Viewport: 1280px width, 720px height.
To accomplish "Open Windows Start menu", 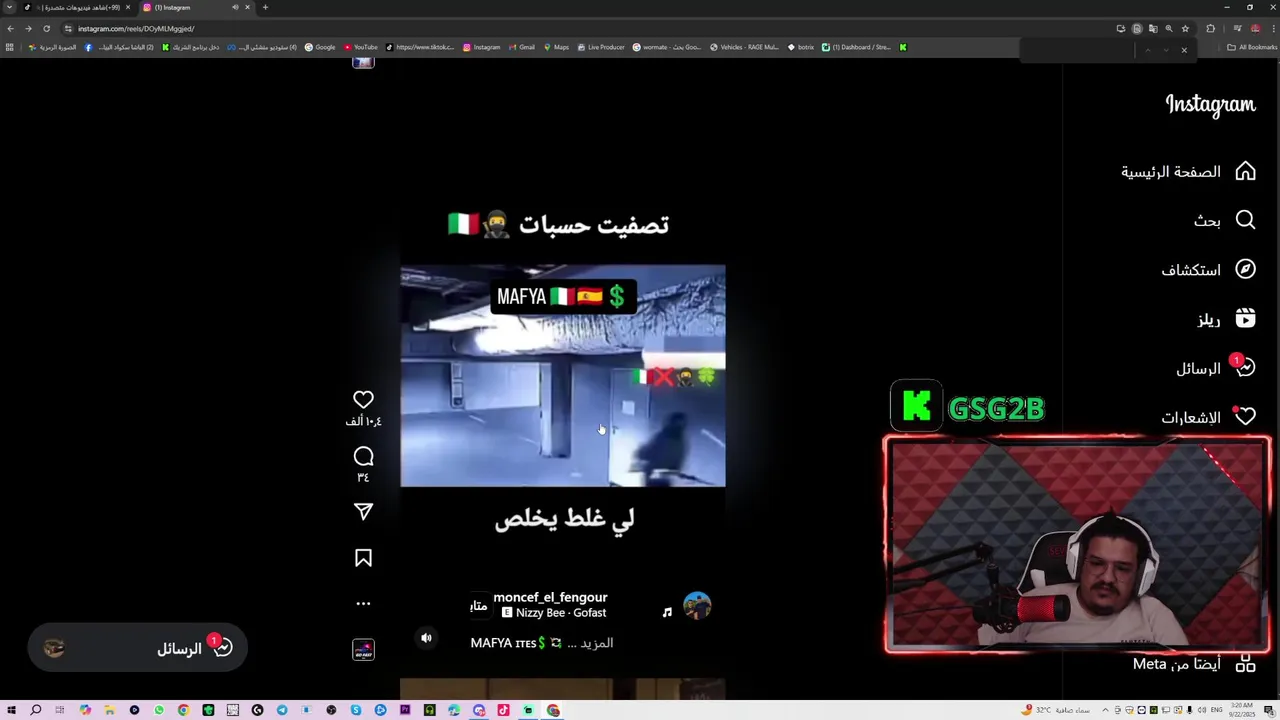I will 11,710.
